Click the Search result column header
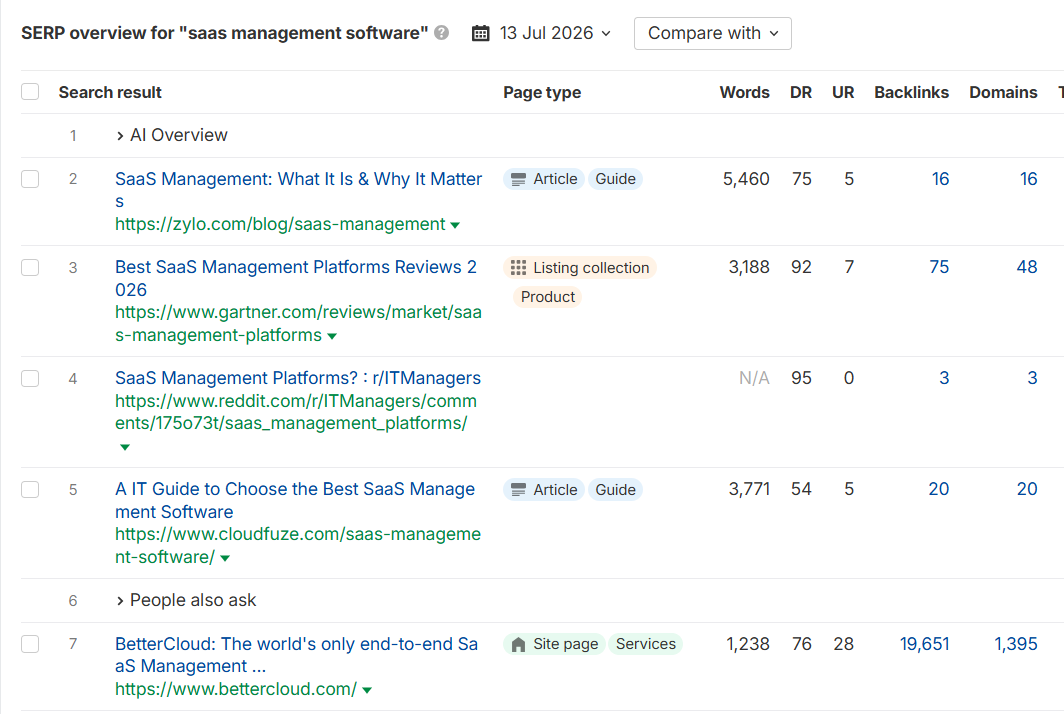The image size is (1064, 714). [110, 92]
